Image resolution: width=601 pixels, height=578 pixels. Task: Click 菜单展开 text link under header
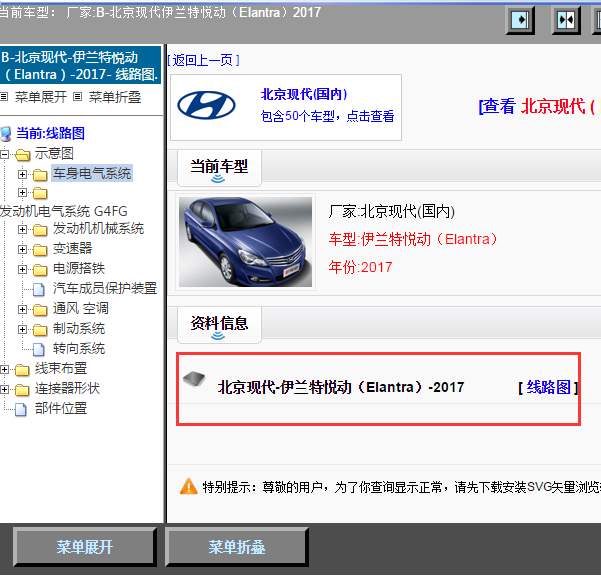(41, 97)
